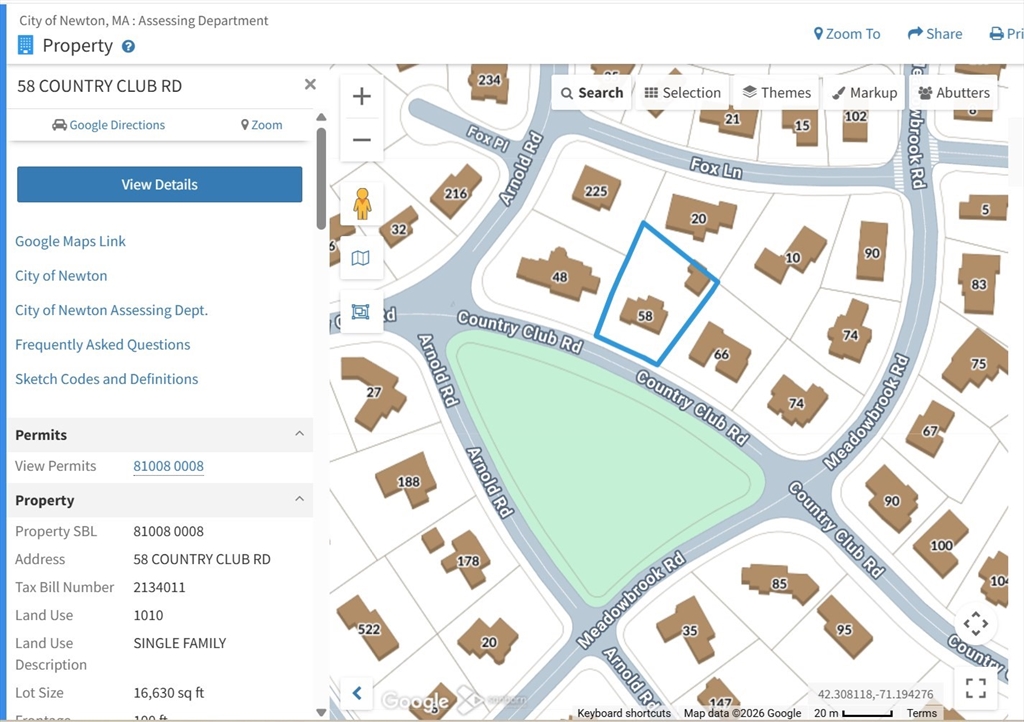Screen dimensions: 1024x722
Task: Select the Pegman street view icon
Action: pyautogui.click(x=360, y=203)
